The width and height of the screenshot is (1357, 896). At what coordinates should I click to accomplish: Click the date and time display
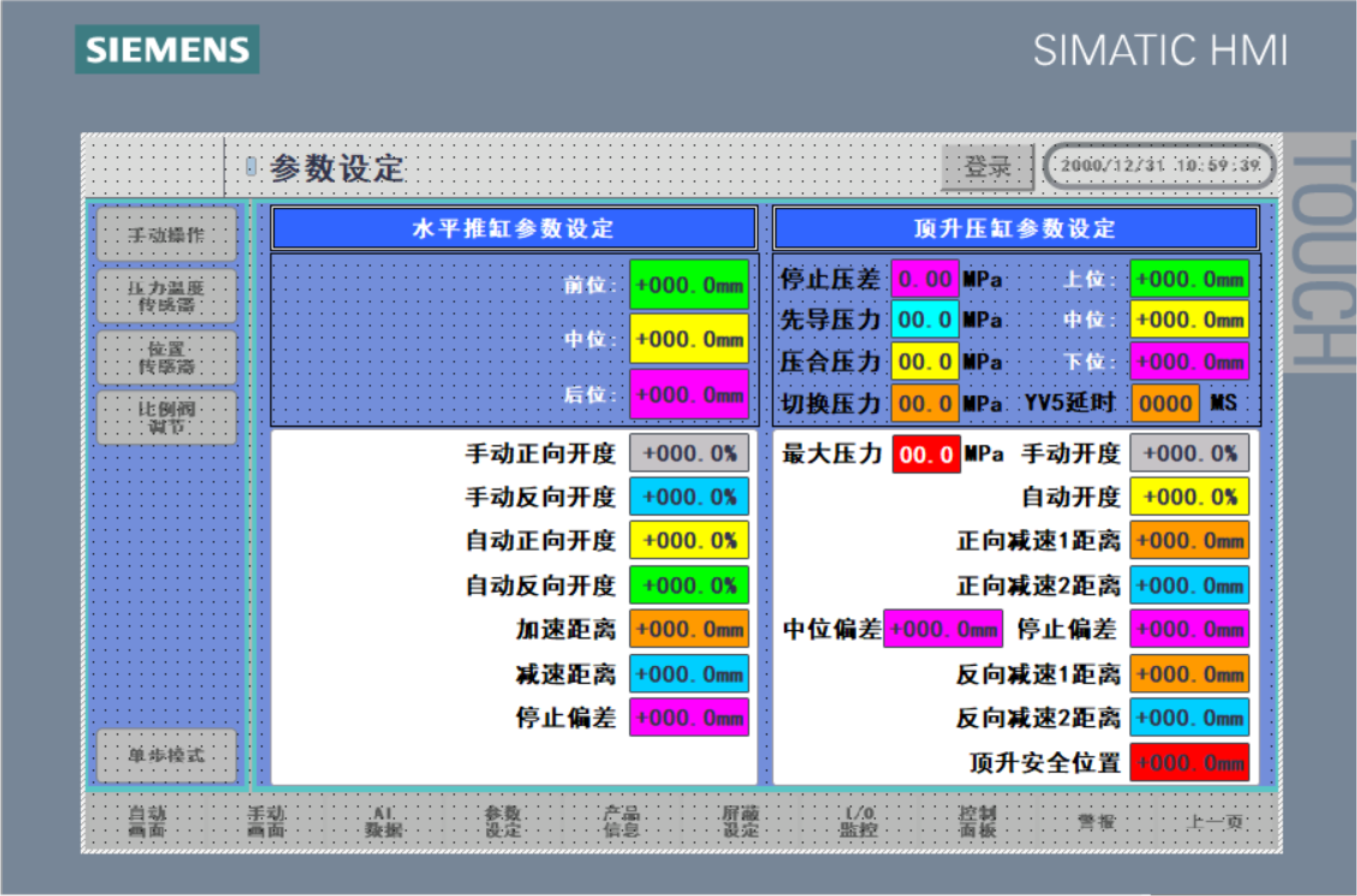1159,166
